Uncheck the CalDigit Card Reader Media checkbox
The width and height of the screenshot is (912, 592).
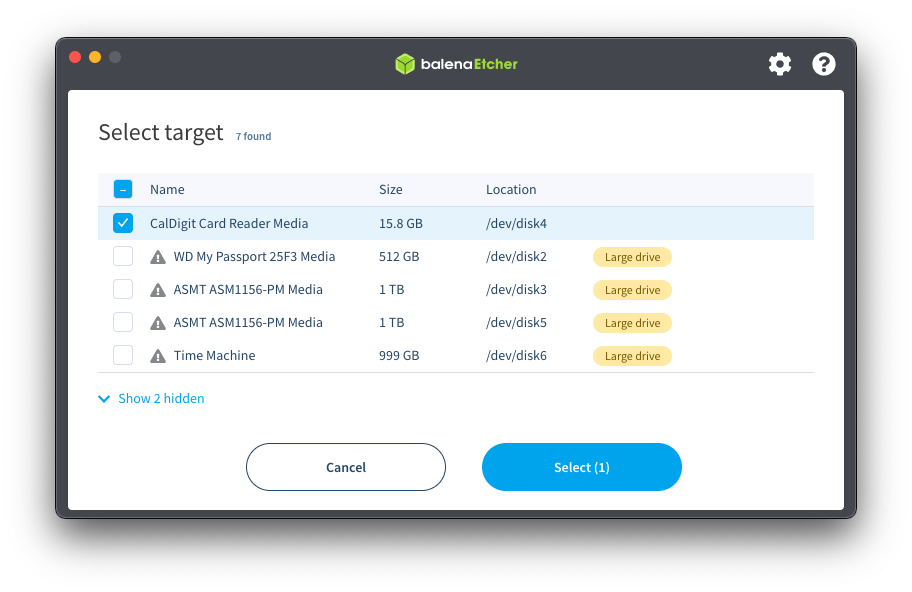click(123, 223)
